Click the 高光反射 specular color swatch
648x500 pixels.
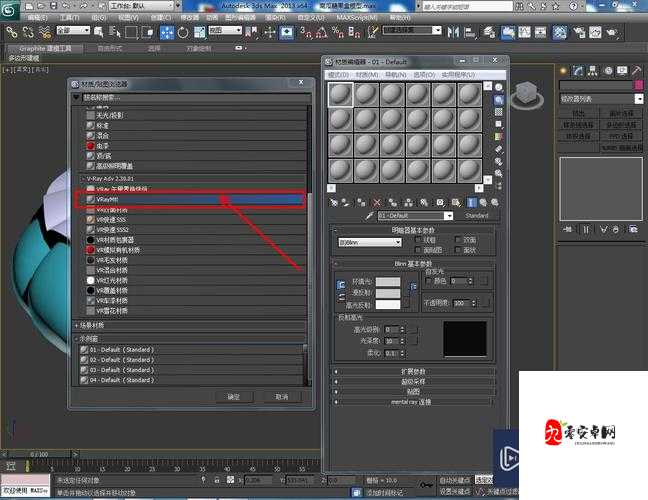pyautogui.click(x=388, y=305)
